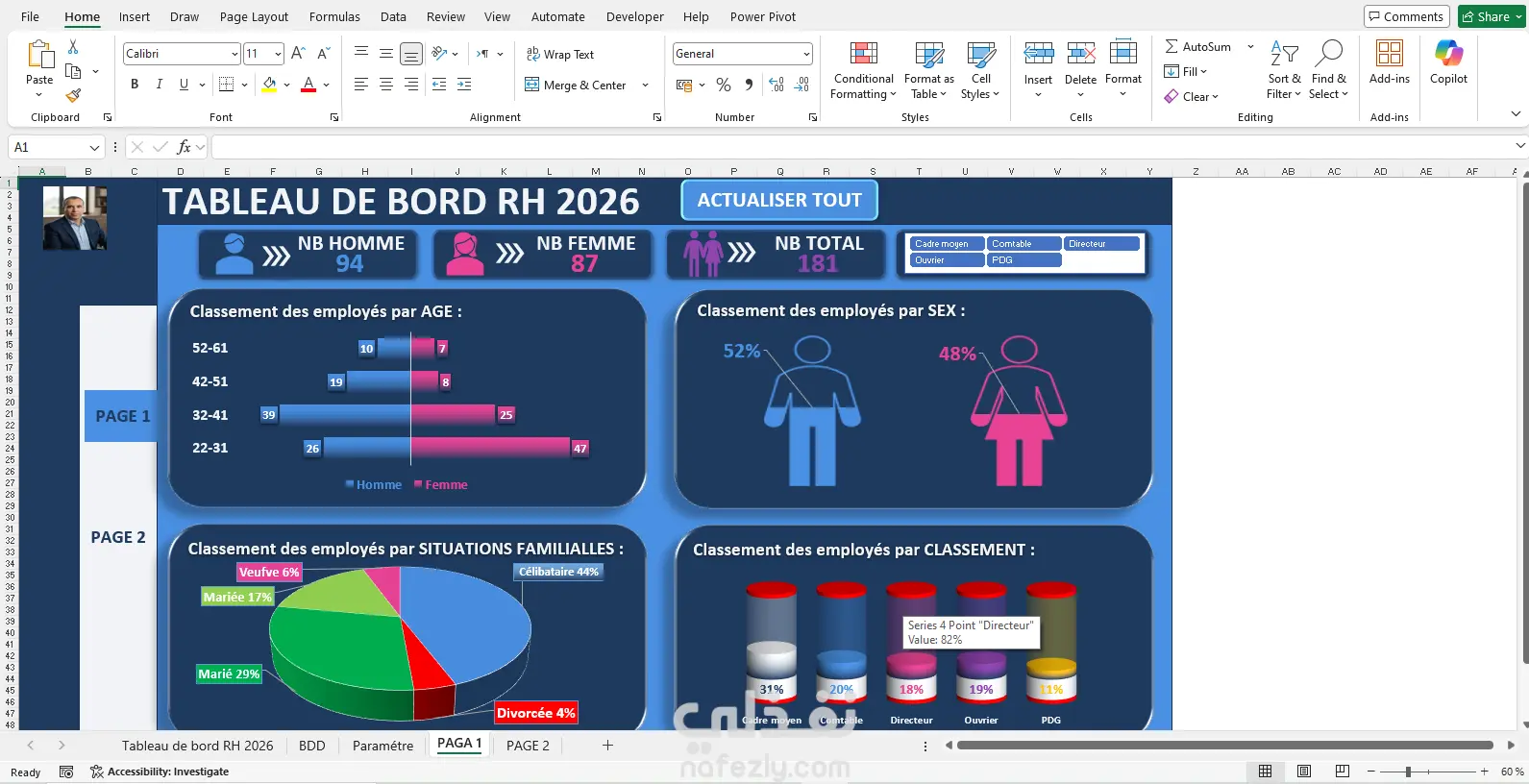Expand the Merge & Center dropdown arrow

645,85
